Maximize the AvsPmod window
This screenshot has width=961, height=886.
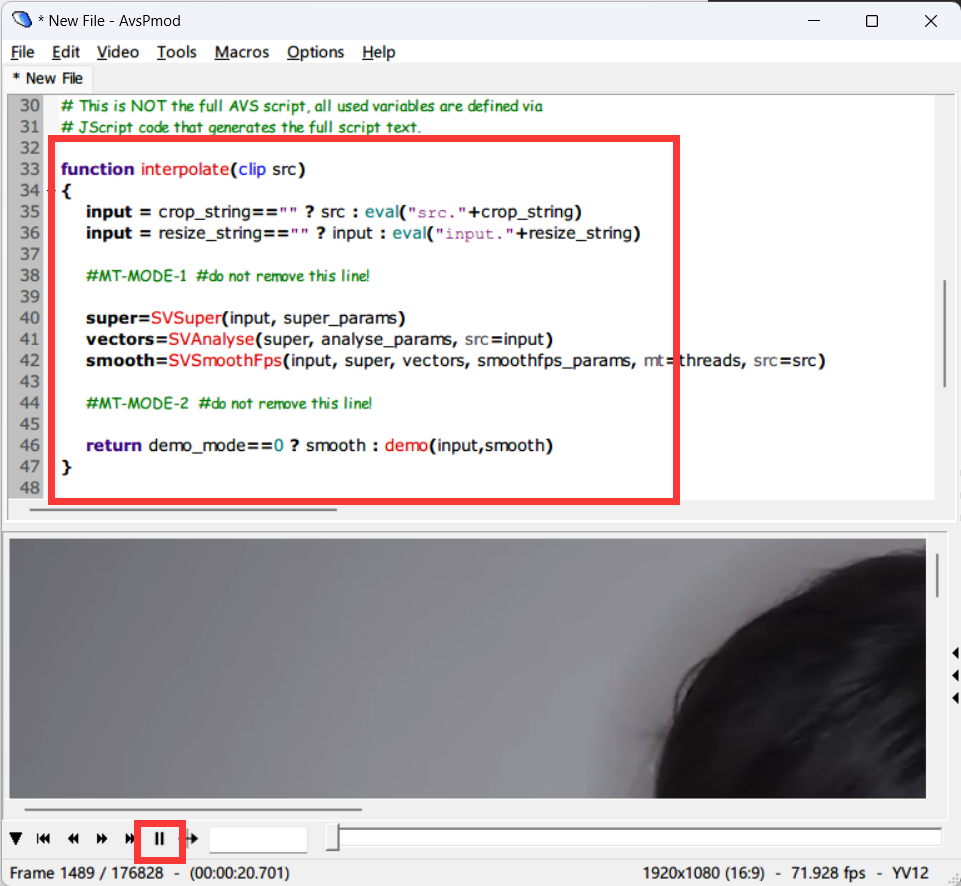tap(872, 21)
